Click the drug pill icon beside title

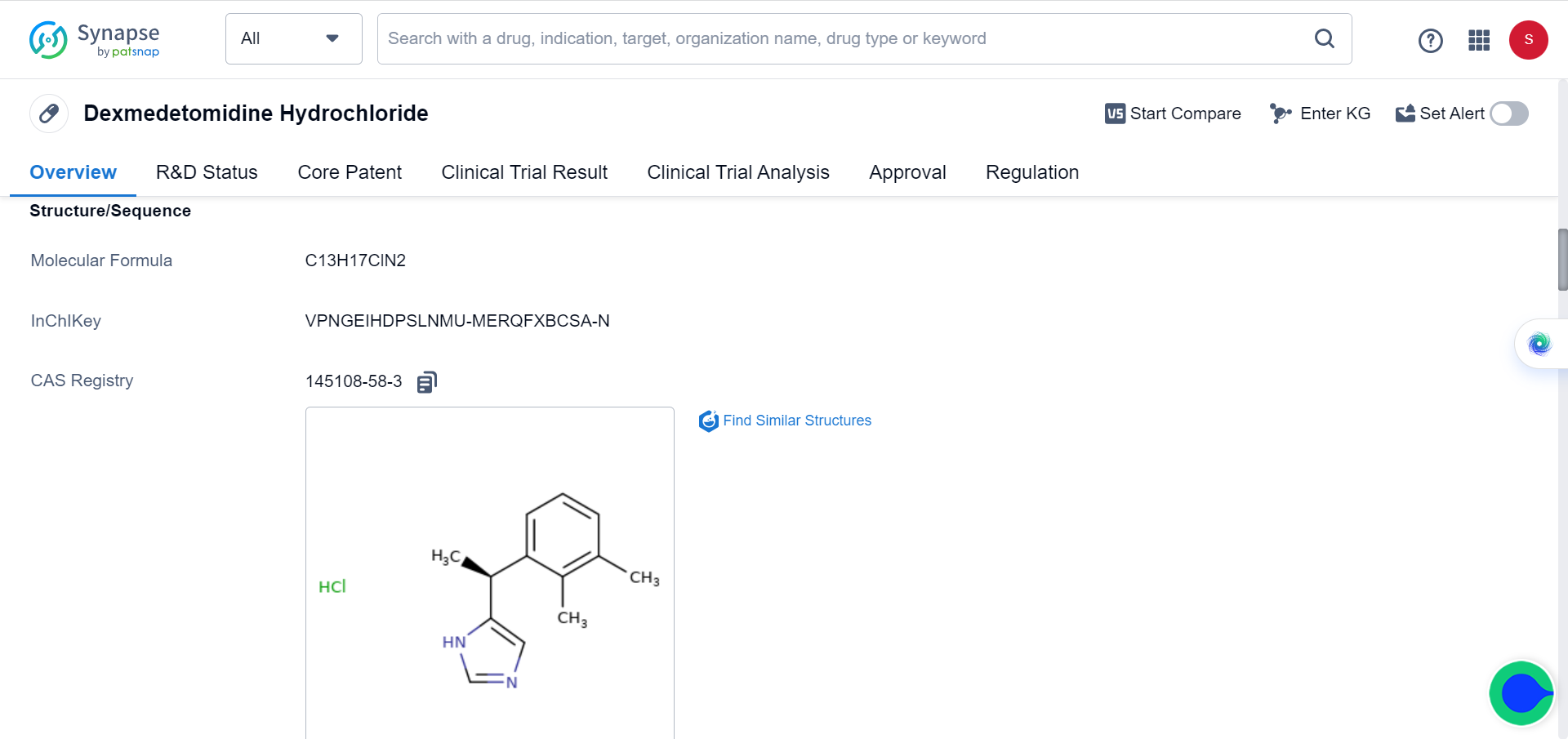click(49, 114)
